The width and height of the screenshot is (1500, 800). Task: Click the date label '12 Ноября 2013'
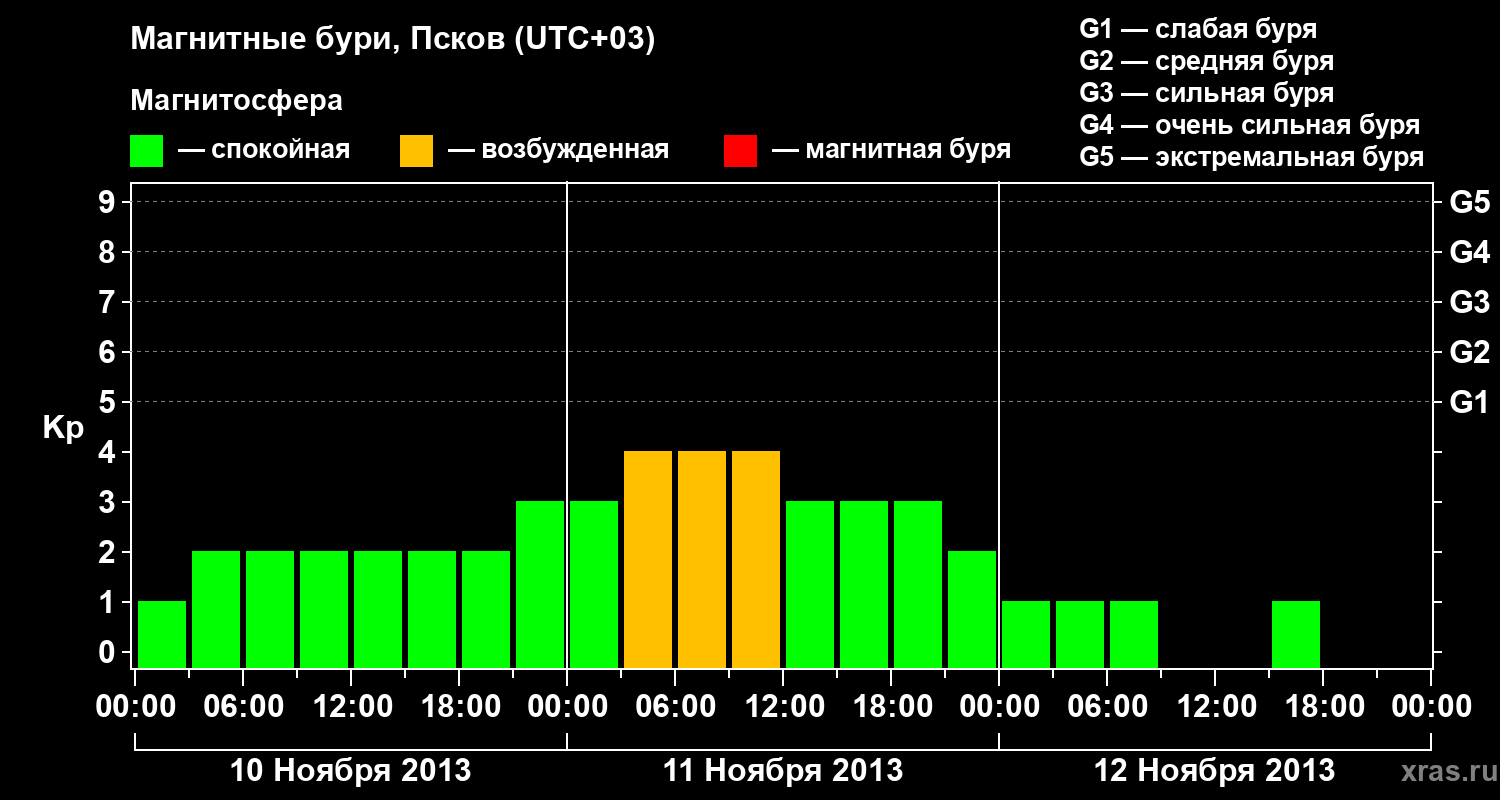coord(1215,771)
